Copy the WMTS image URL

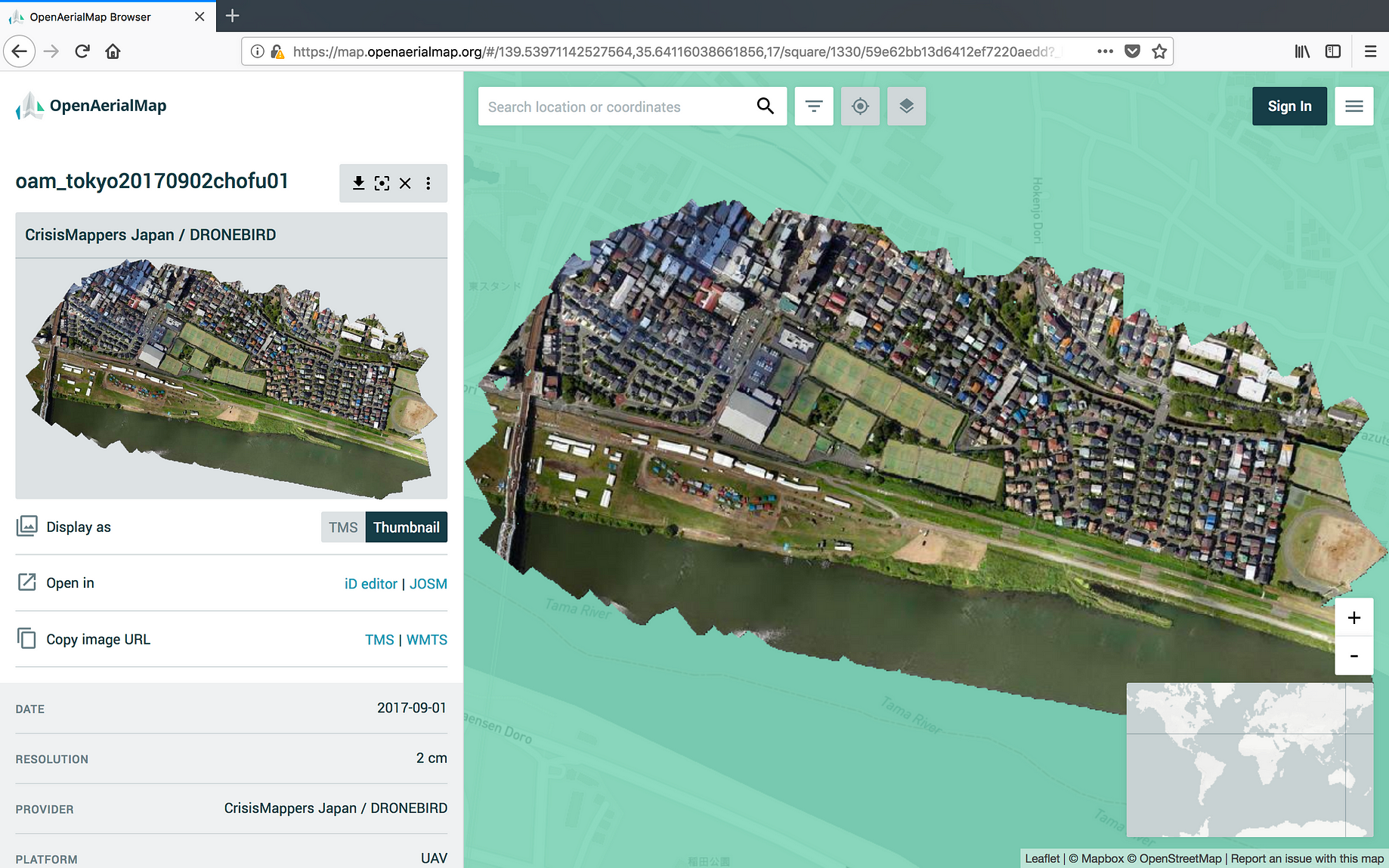tap(427, 640)
